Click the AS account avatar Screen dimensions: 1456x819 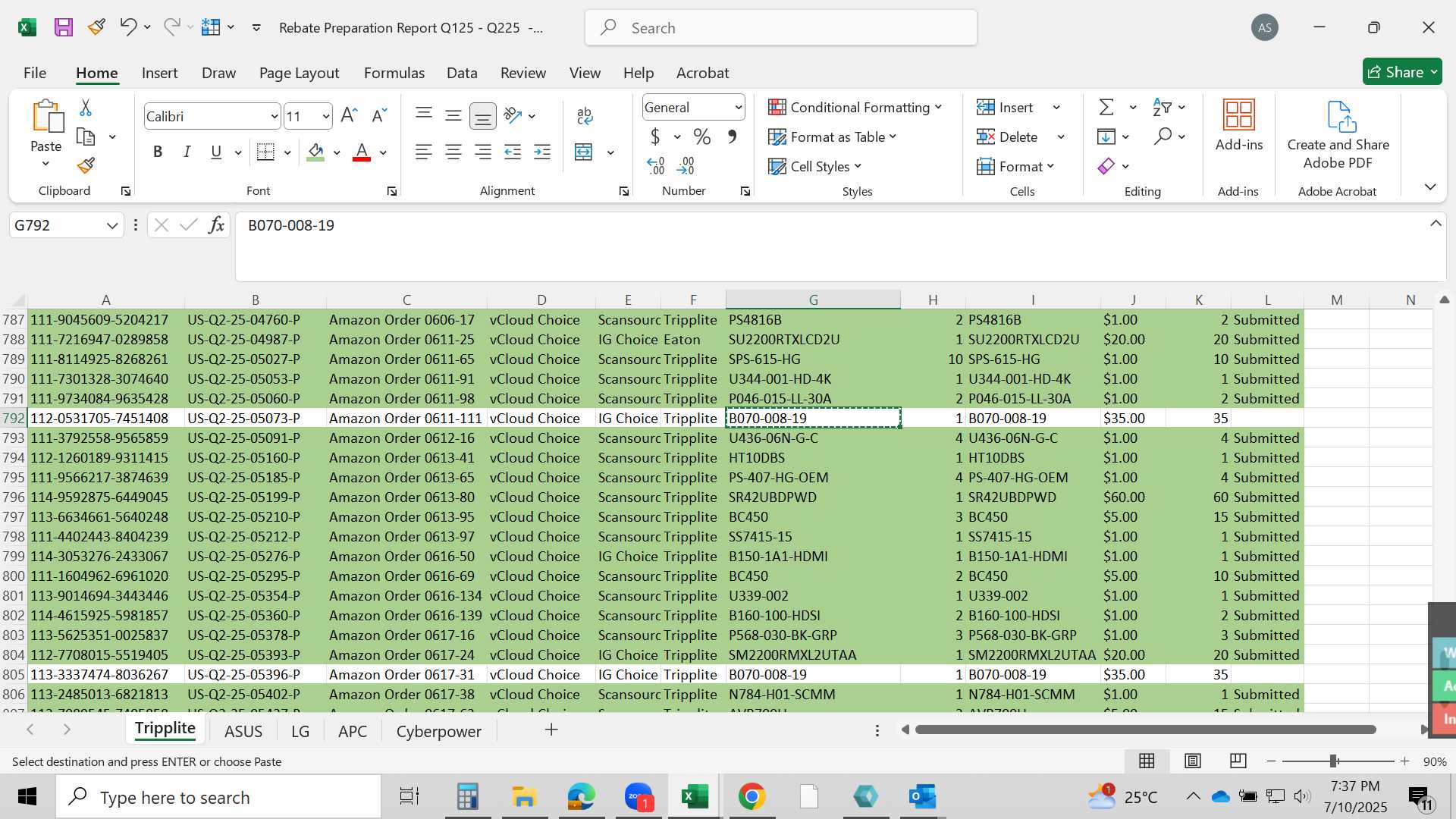click(x=1265, y=28)
